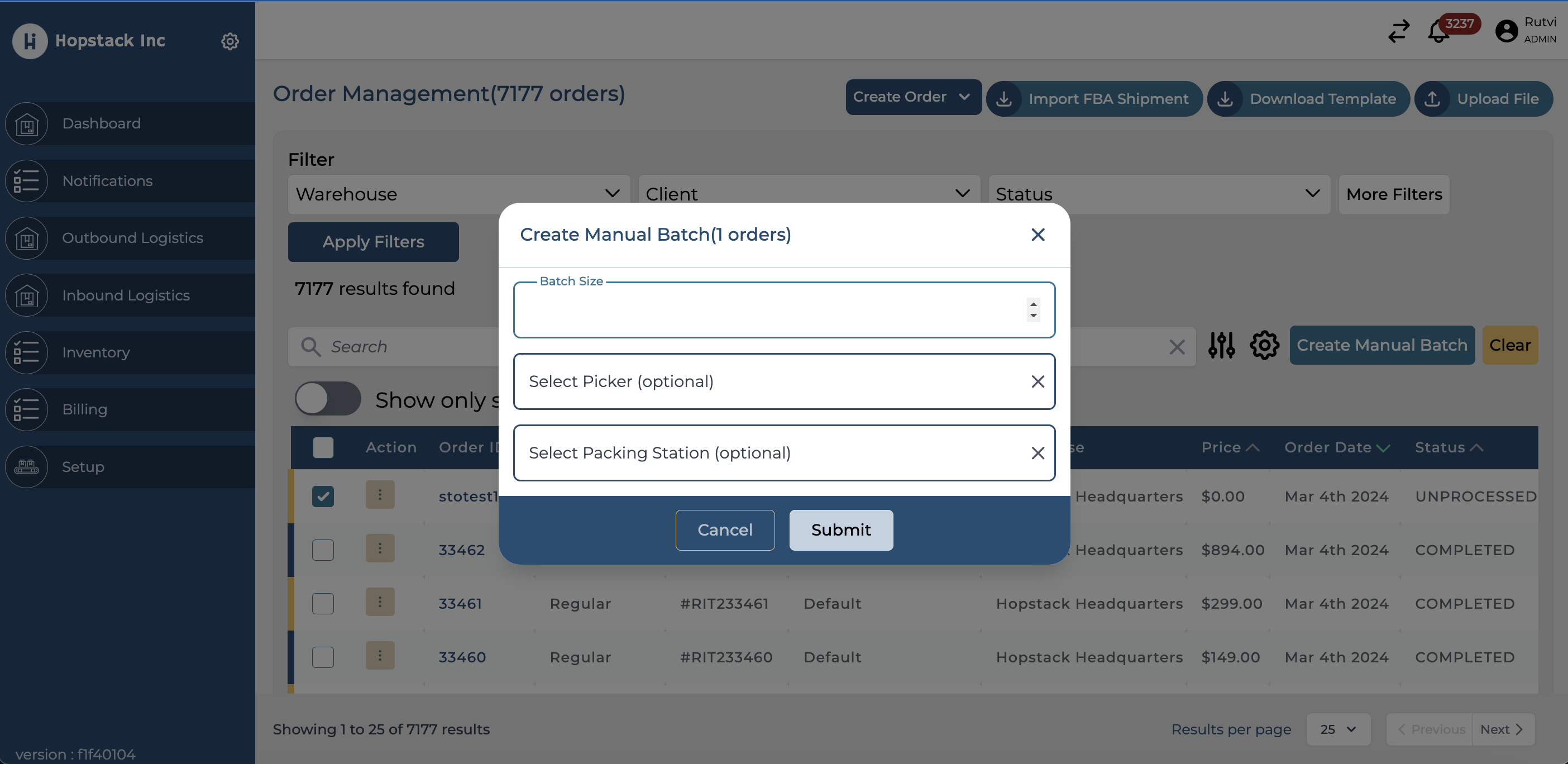Open table settings gear icon
Viewport: 1568px width, 764px height.
tap(1264, 345)
